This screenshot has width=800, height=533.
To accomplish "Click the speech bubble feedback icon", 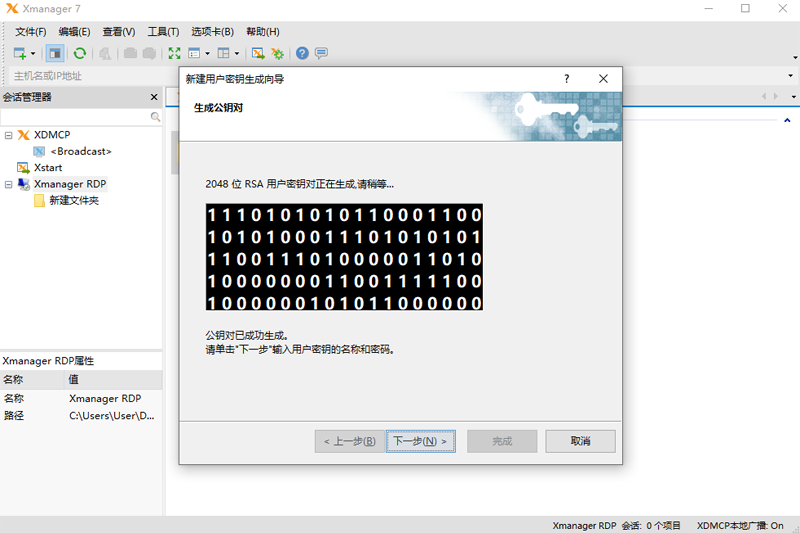I will coord(321,53).
